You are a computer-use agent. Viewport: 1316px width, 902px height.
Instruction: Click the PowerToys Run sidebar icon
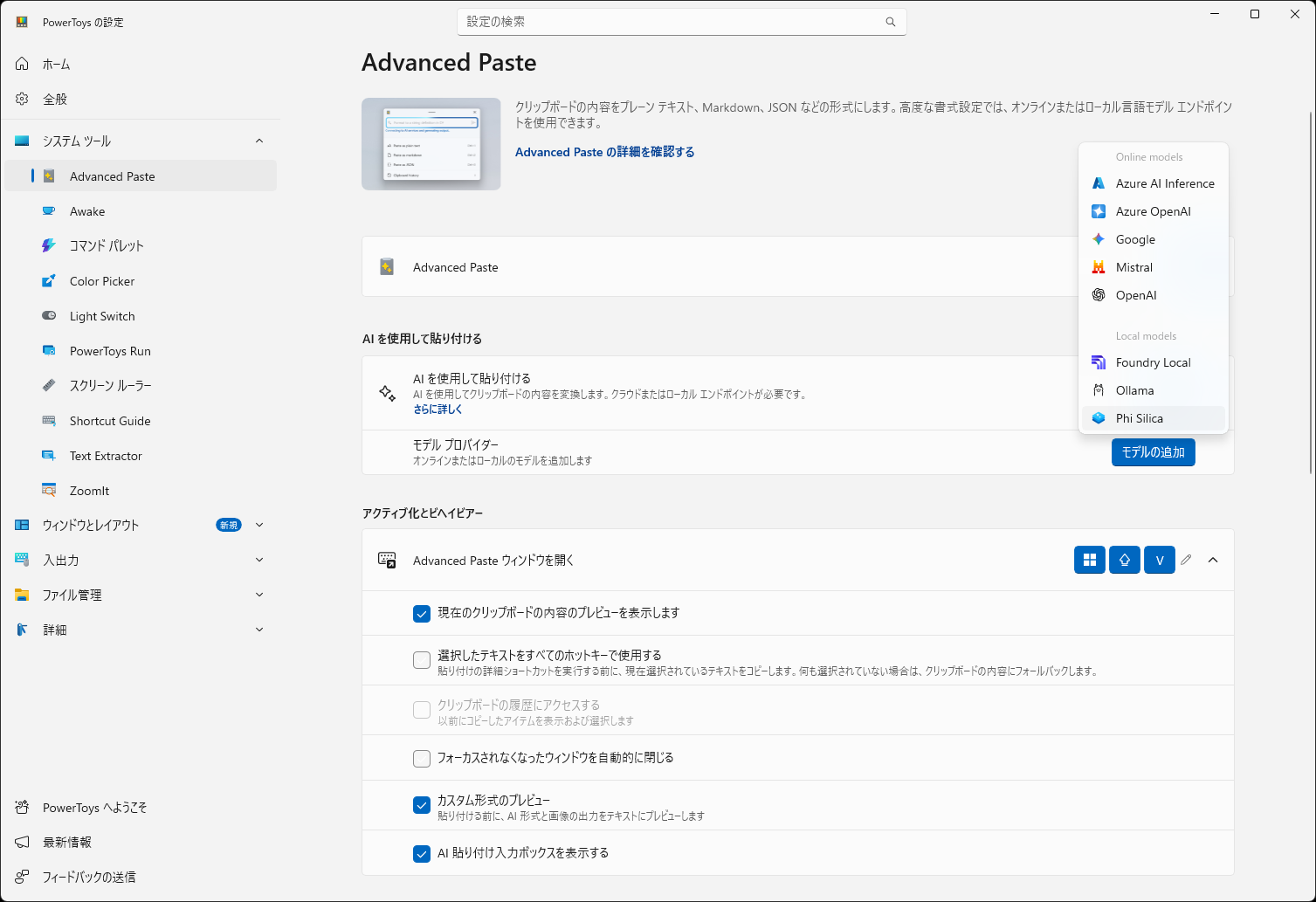click(x=49, y=351)
